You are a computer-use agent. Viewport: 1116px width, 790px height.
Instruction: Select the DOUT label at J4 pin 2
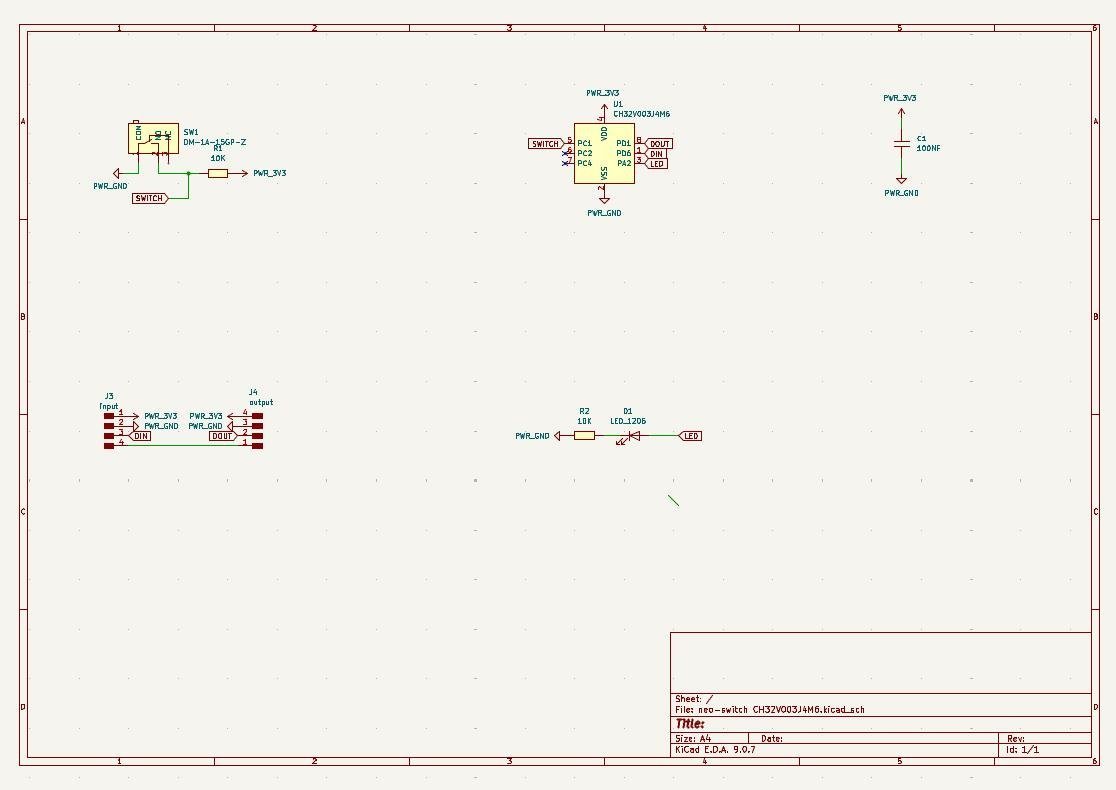[x=223, y=436]
